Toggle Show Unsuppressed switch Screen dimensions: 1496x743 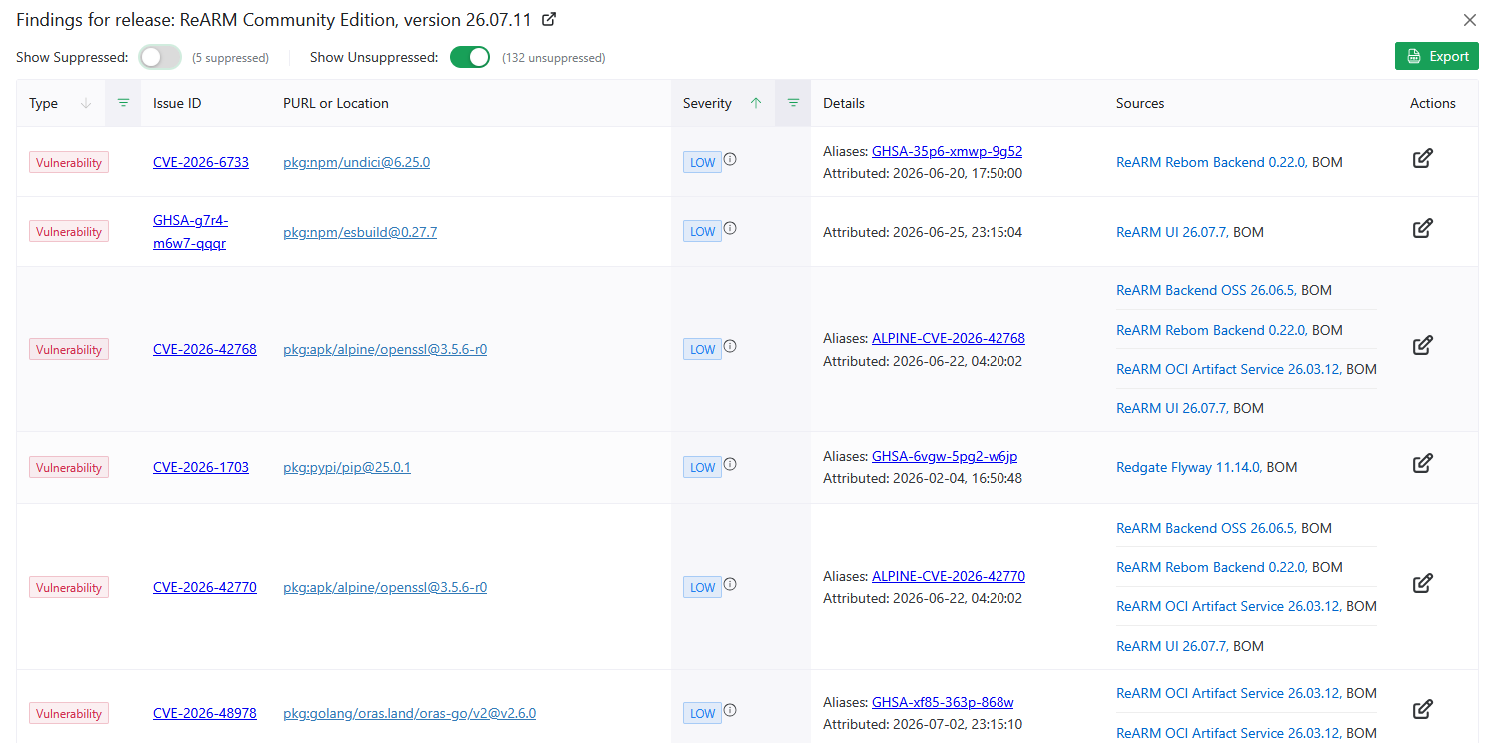pyautogui.click(x=470, y=57)
